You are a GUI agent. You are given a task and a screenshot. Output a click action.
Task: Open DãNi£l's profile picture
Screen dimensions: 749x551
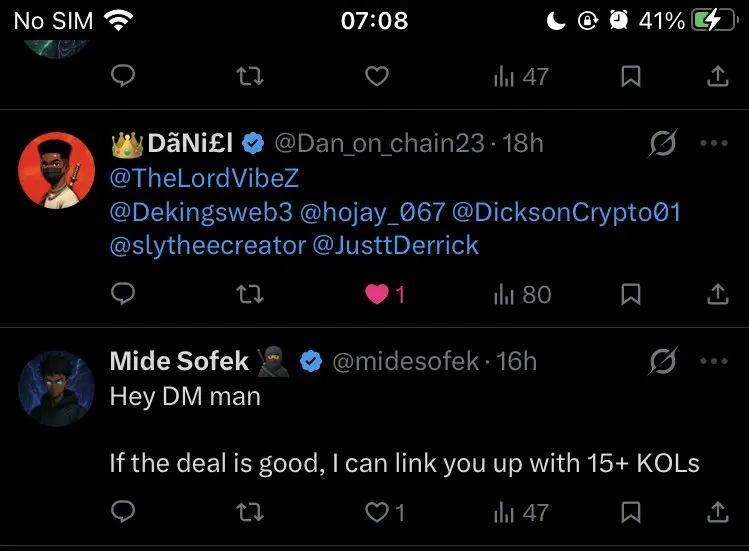(56, 171)
